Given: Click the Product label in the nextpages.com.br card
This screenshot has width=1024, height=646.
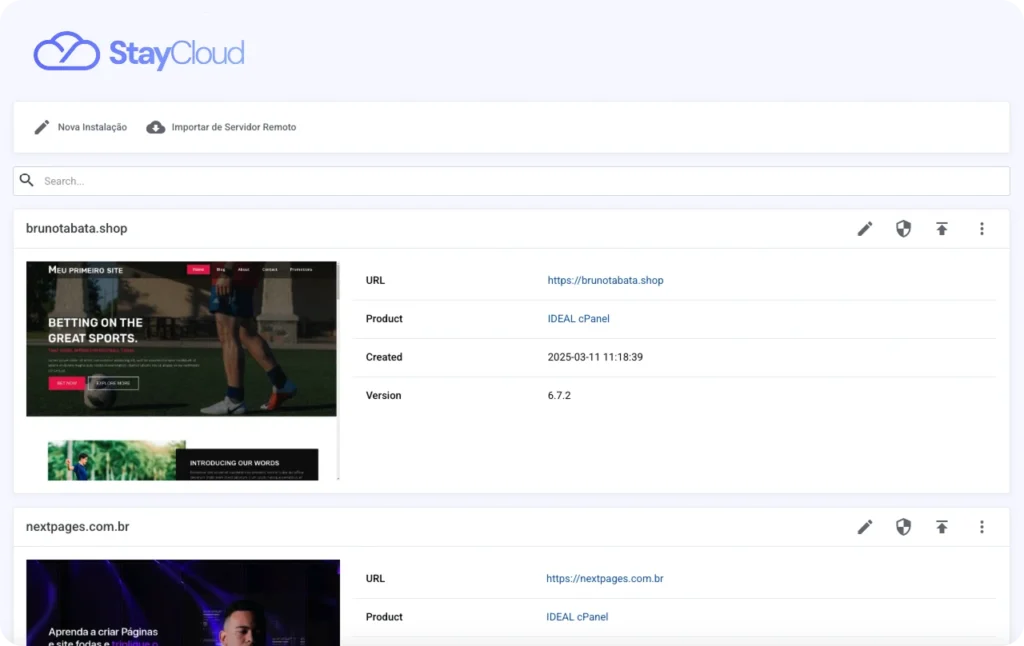Looking at the screenshot, I should pyautogui.click(x=384, y=617).
